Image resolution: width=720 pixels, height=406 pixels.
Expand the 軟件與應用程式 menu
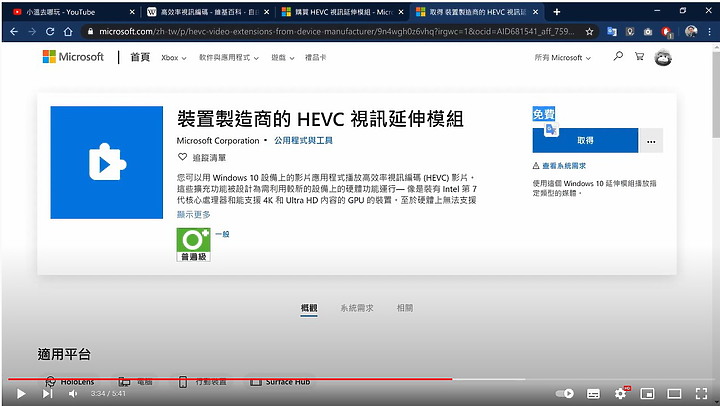click(x=229, y=58)
